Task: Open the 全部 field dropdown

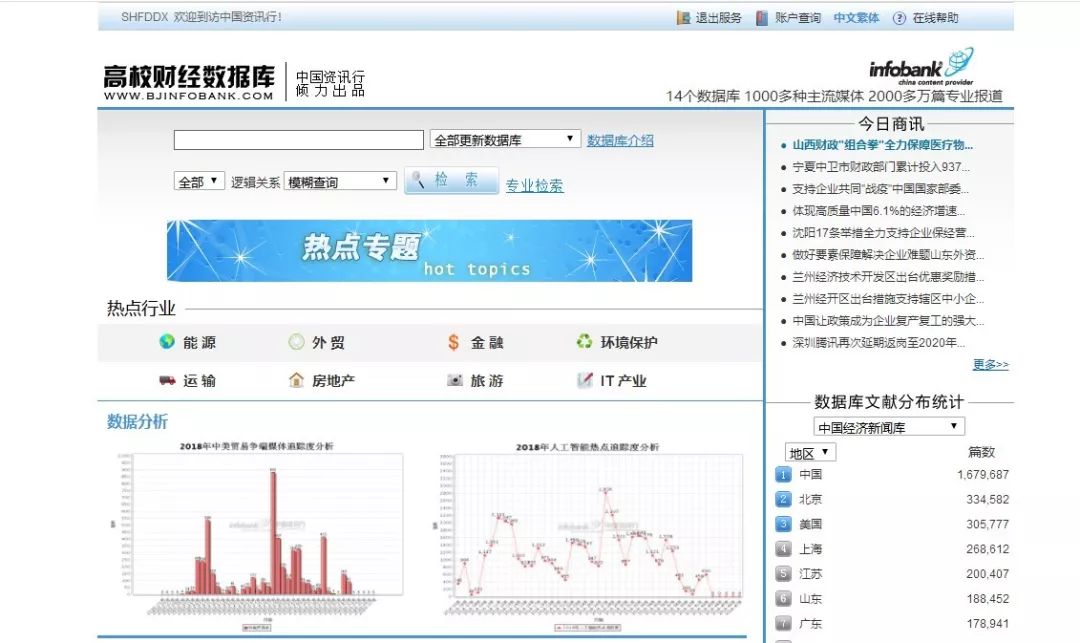Action: (199, 181)
